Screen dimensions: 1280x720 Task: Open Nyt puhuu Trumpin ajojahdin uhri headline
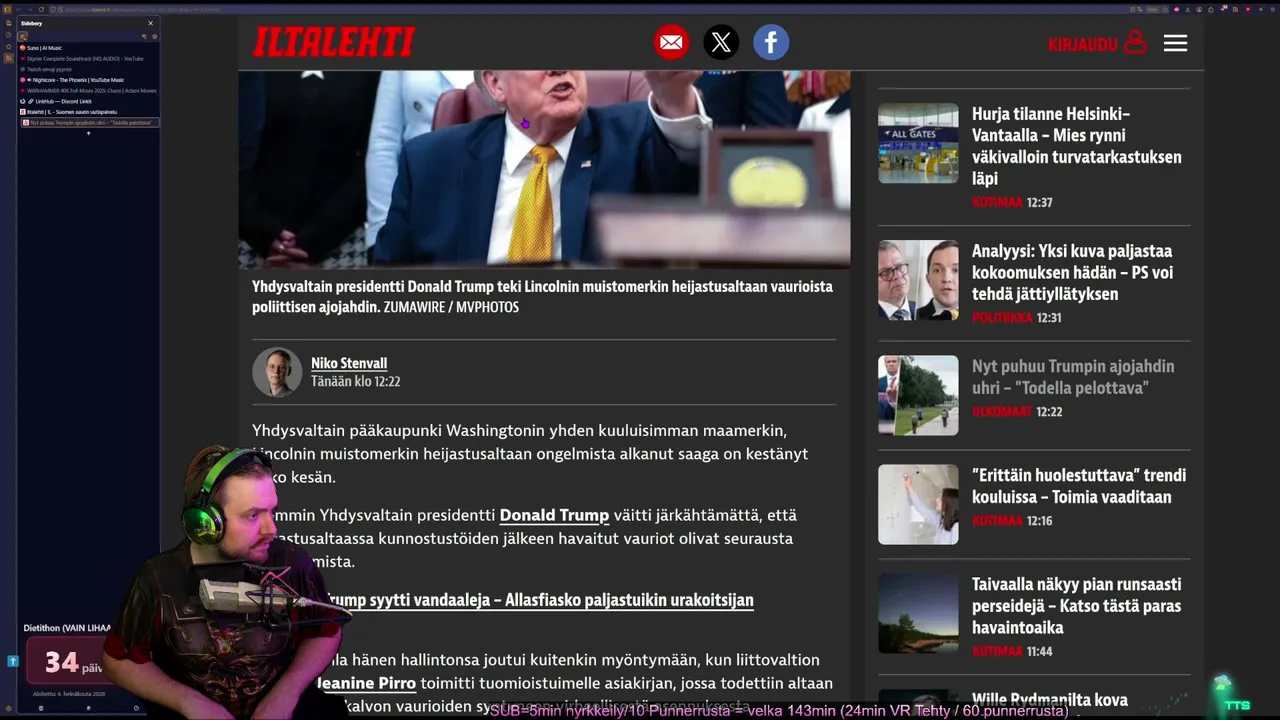[x=1073, y=377]
